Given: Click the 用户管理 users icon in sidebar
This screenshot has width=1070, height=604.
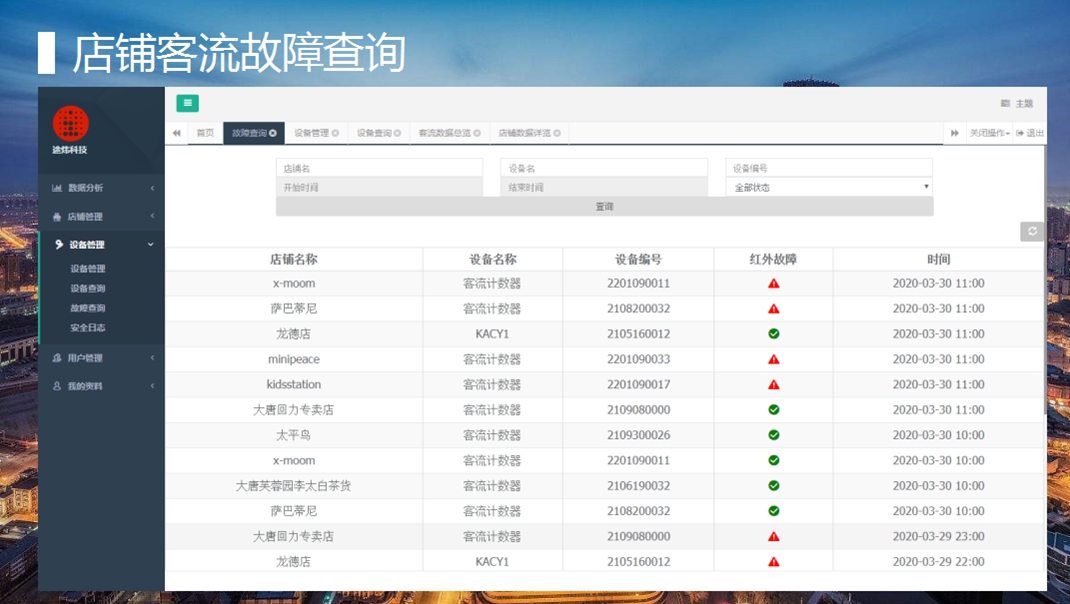Looking at the screenshot, I should tap(57, 358).
